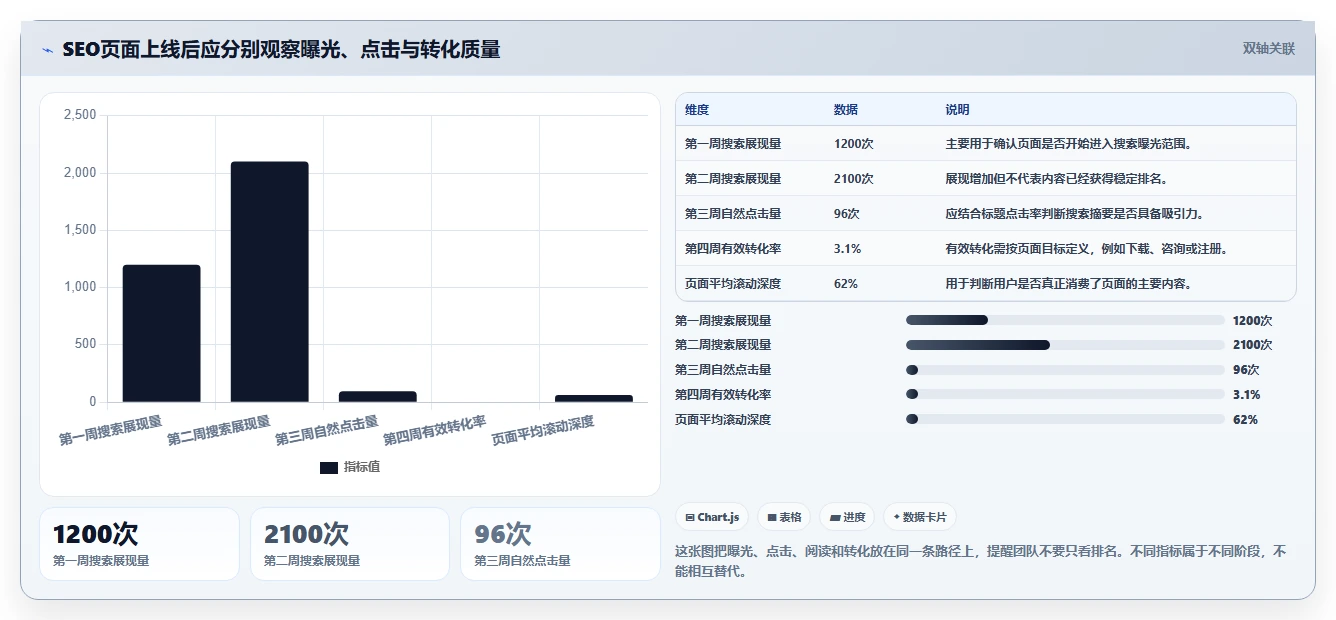
Task: Click the description about 稳定排名
Action: coord(1057,179)
